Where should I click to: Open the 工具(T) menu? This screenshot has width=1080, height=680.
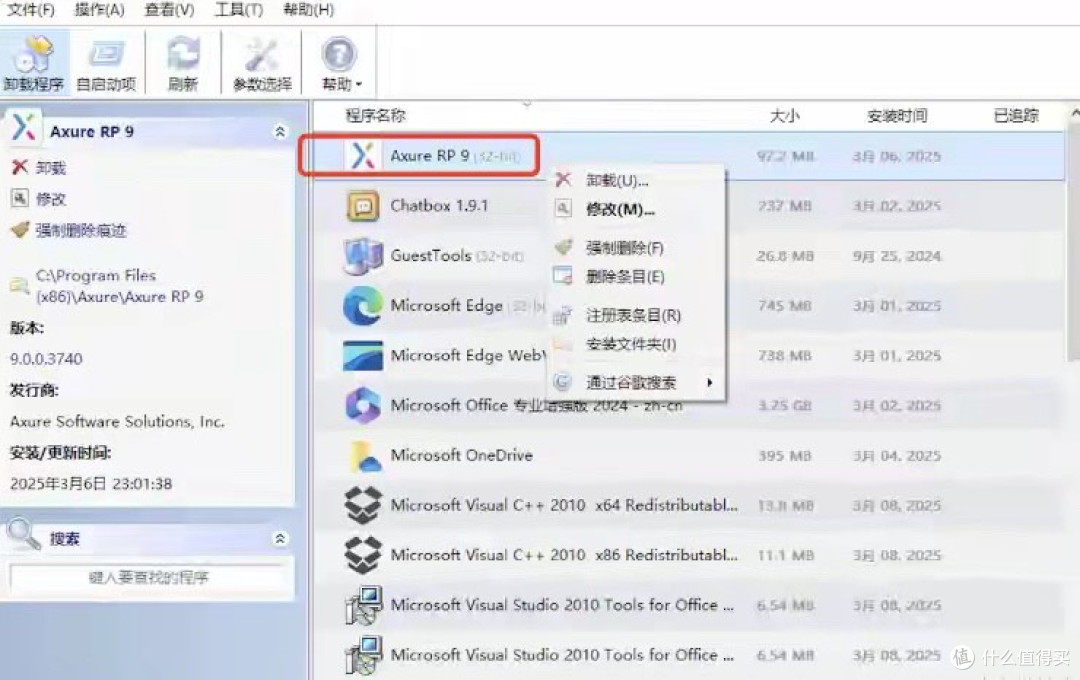coord(239,10)
